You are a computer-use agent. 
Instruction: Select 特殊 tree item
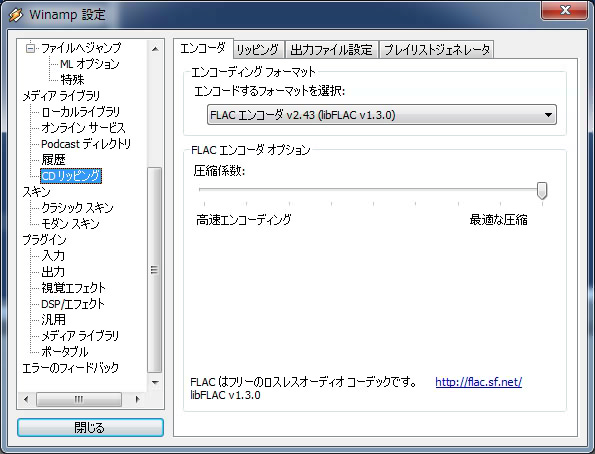pyautogui.click(x=72, y=80)
